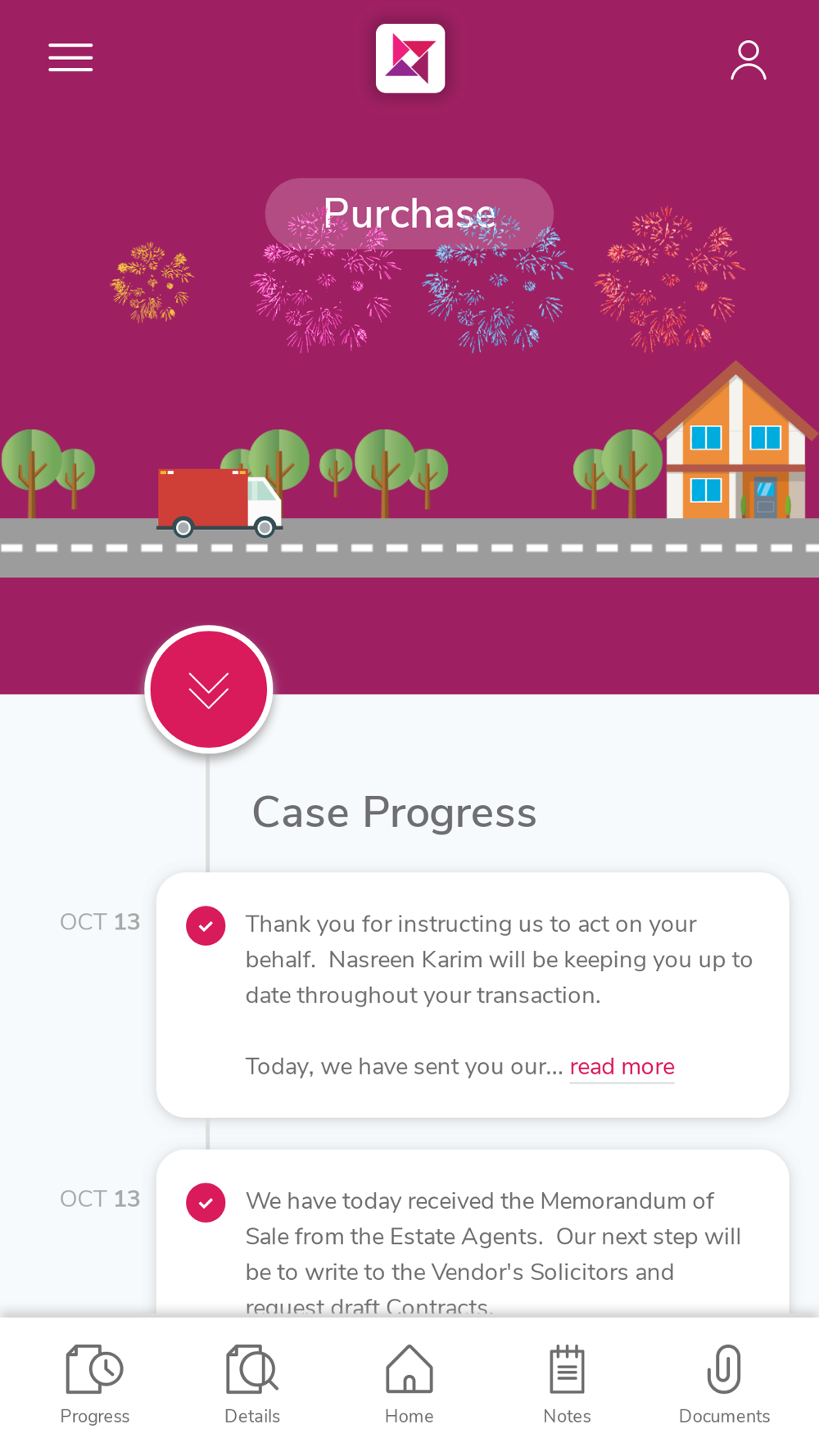Select the Documents label in bottom bar
The width and height of the screenshot is (819, 1456).
(724, 1416)
